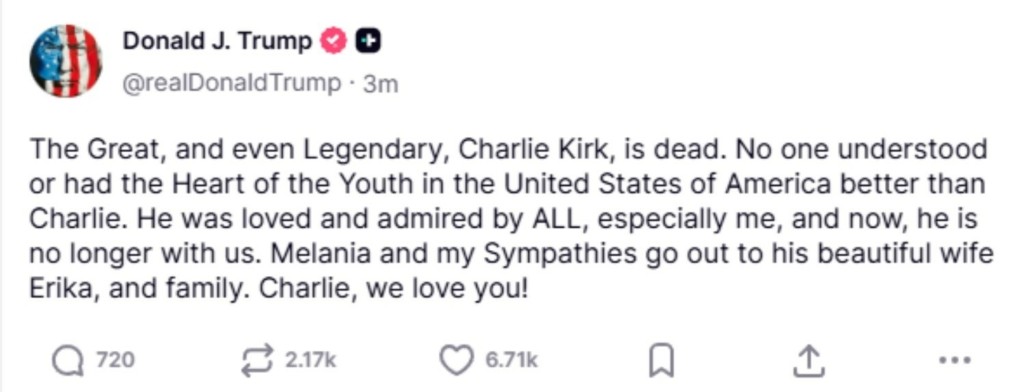Click the closing sentence "Charlie, we love you!"

coord(392,289)
